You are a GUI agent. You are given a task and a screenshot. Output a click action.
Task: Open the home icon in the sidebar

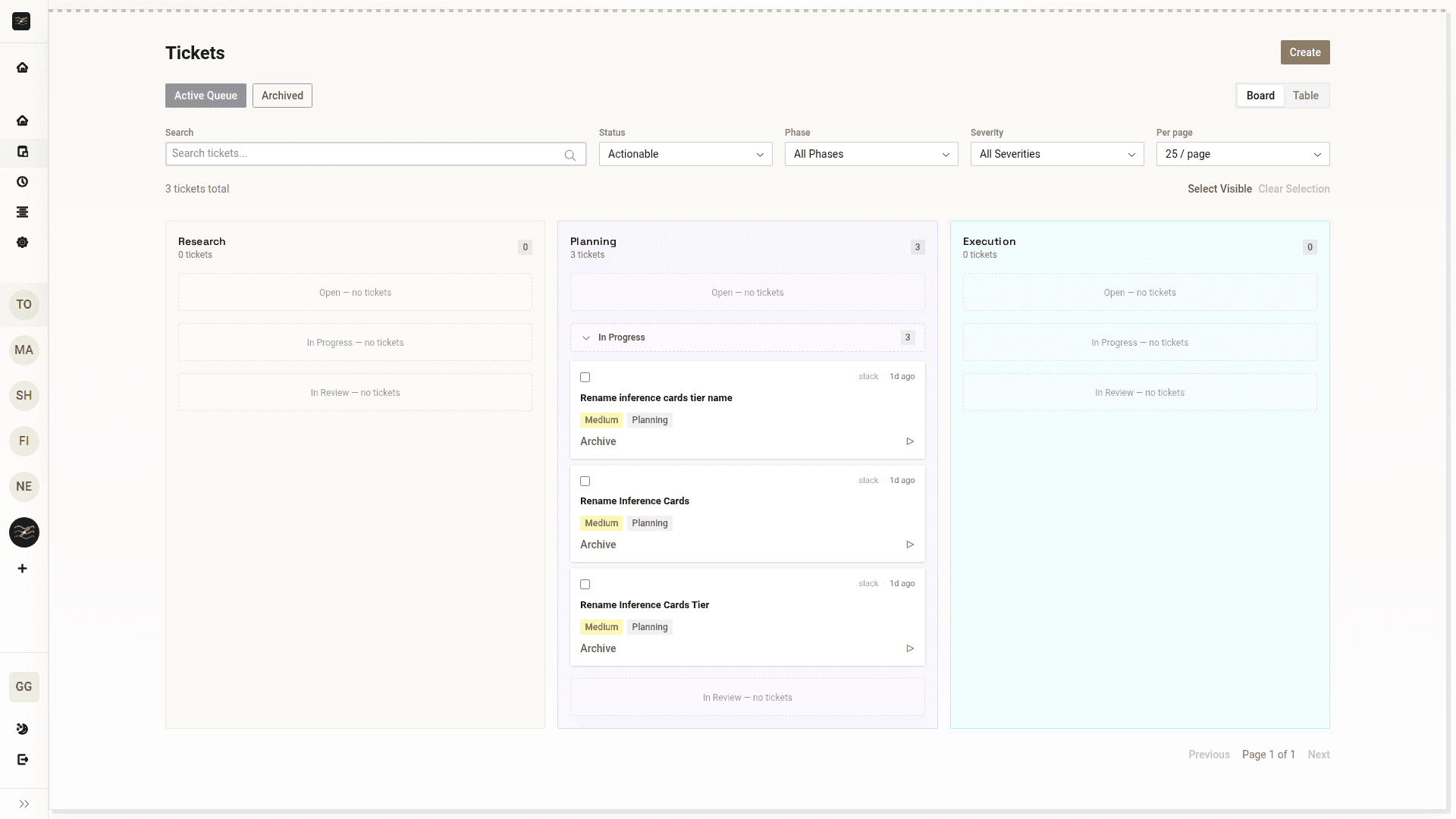click(x=23, y=121)
